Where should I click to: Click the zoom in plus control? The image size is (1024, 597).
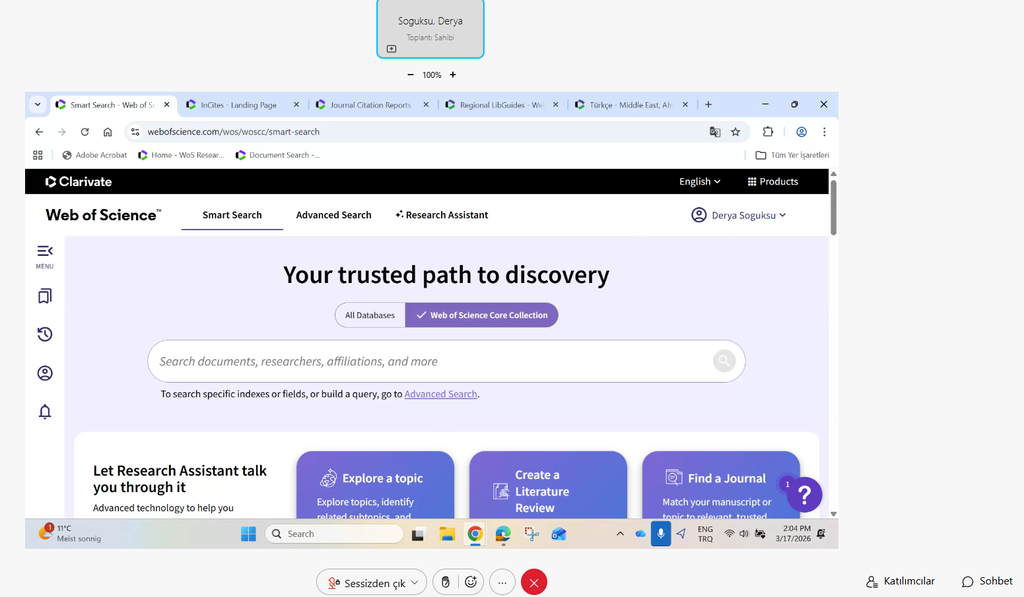pyautogui.click(x=453, y=75)
